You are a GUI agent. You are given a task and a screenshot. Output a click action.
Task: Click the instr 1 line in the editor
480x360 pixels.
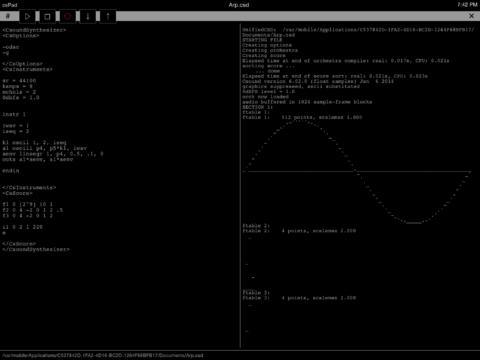pyautogui.click(x=14, y=114)
